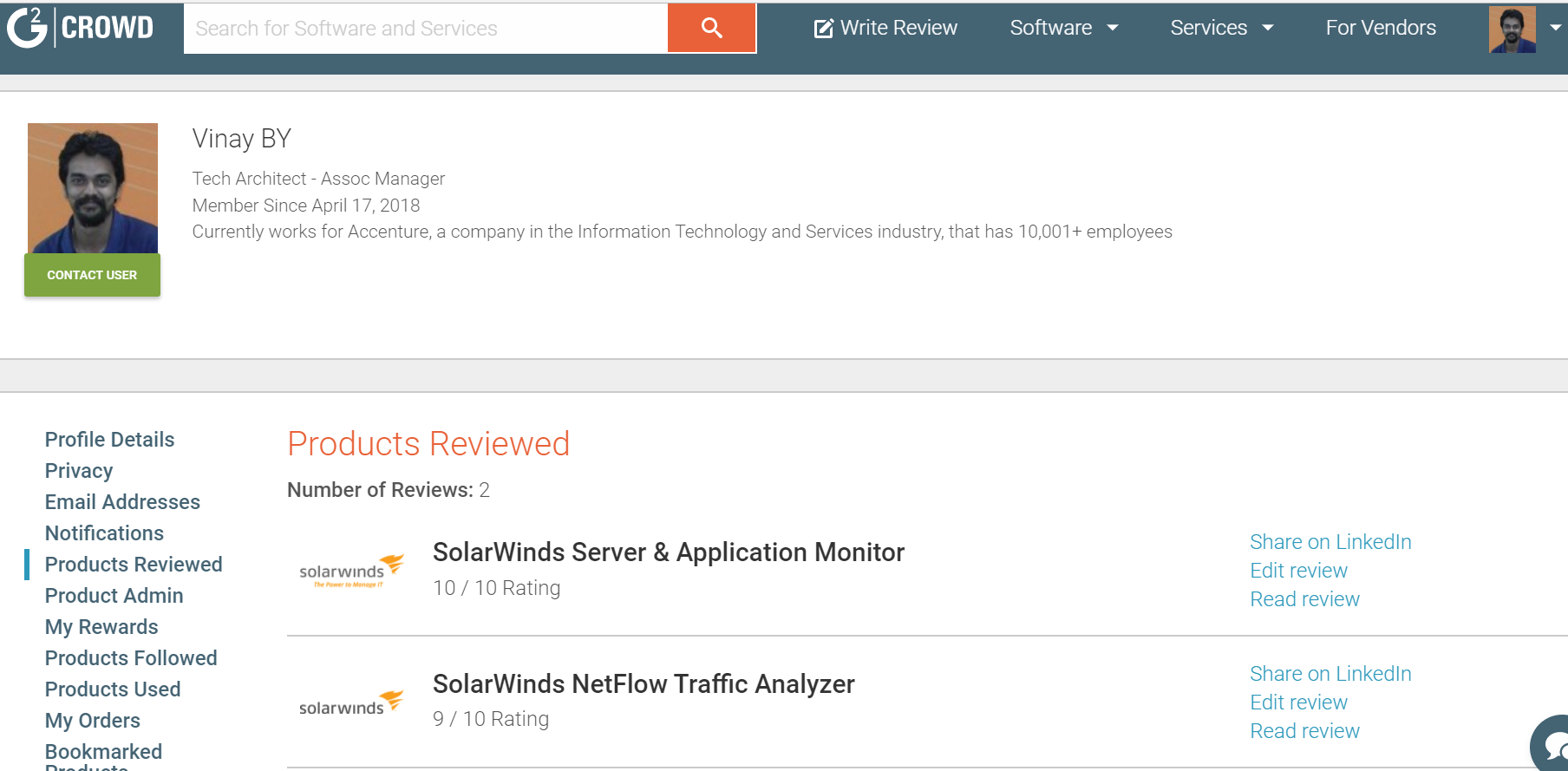Open SolarWinds Server & Application Monitor title

(669, 552)
